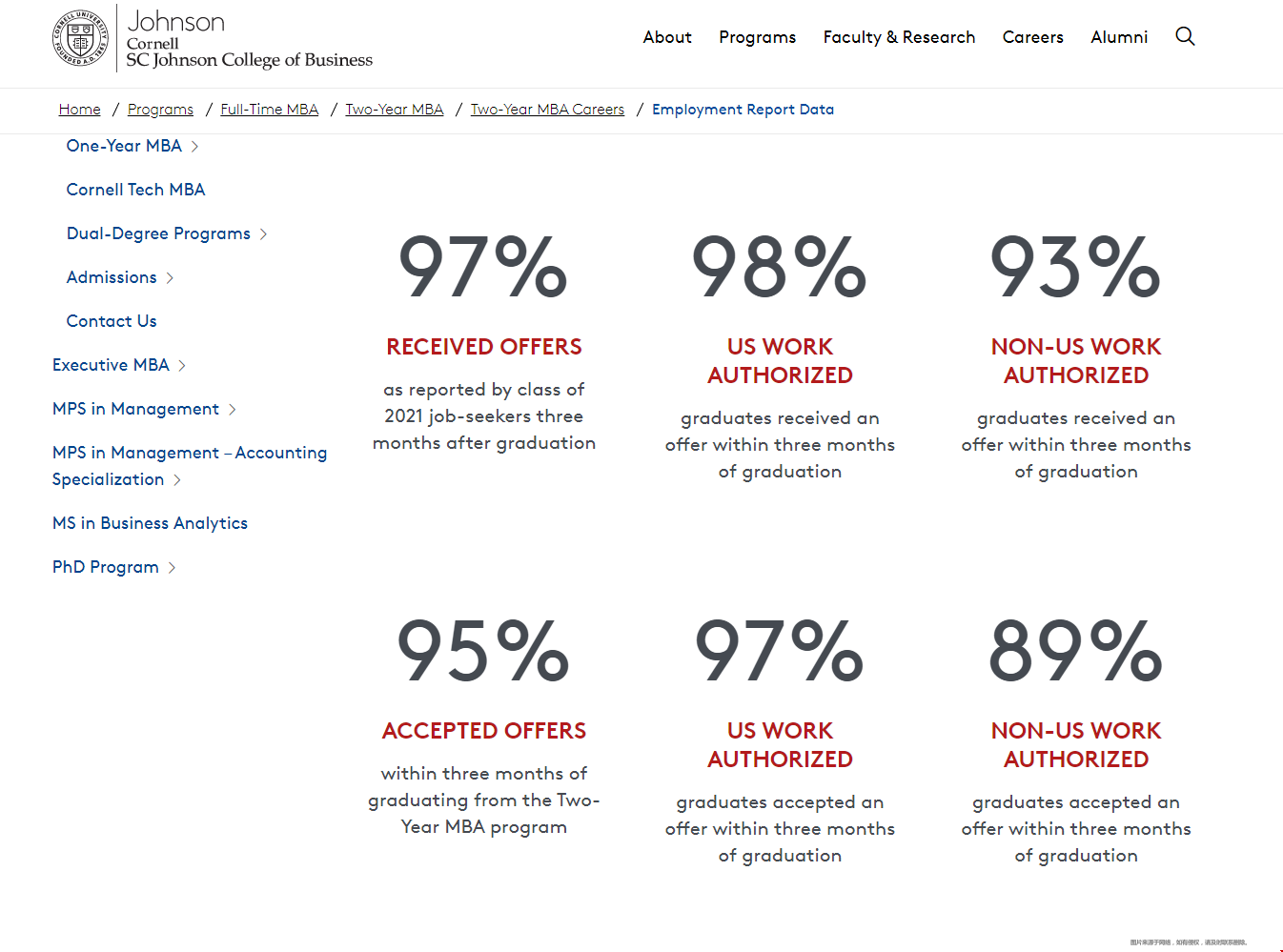Expand the MPS in Management chevron
Viewport: 1283px width, 952px height.
(233, 410)
